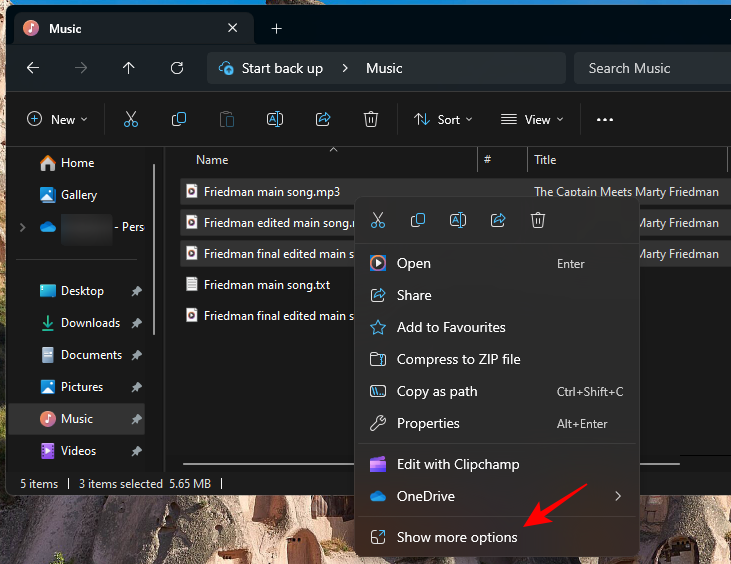Viewport: 731px width, 564px height.
Task: Click the Rename icon in the context menu
Action: tap(458, 221)
